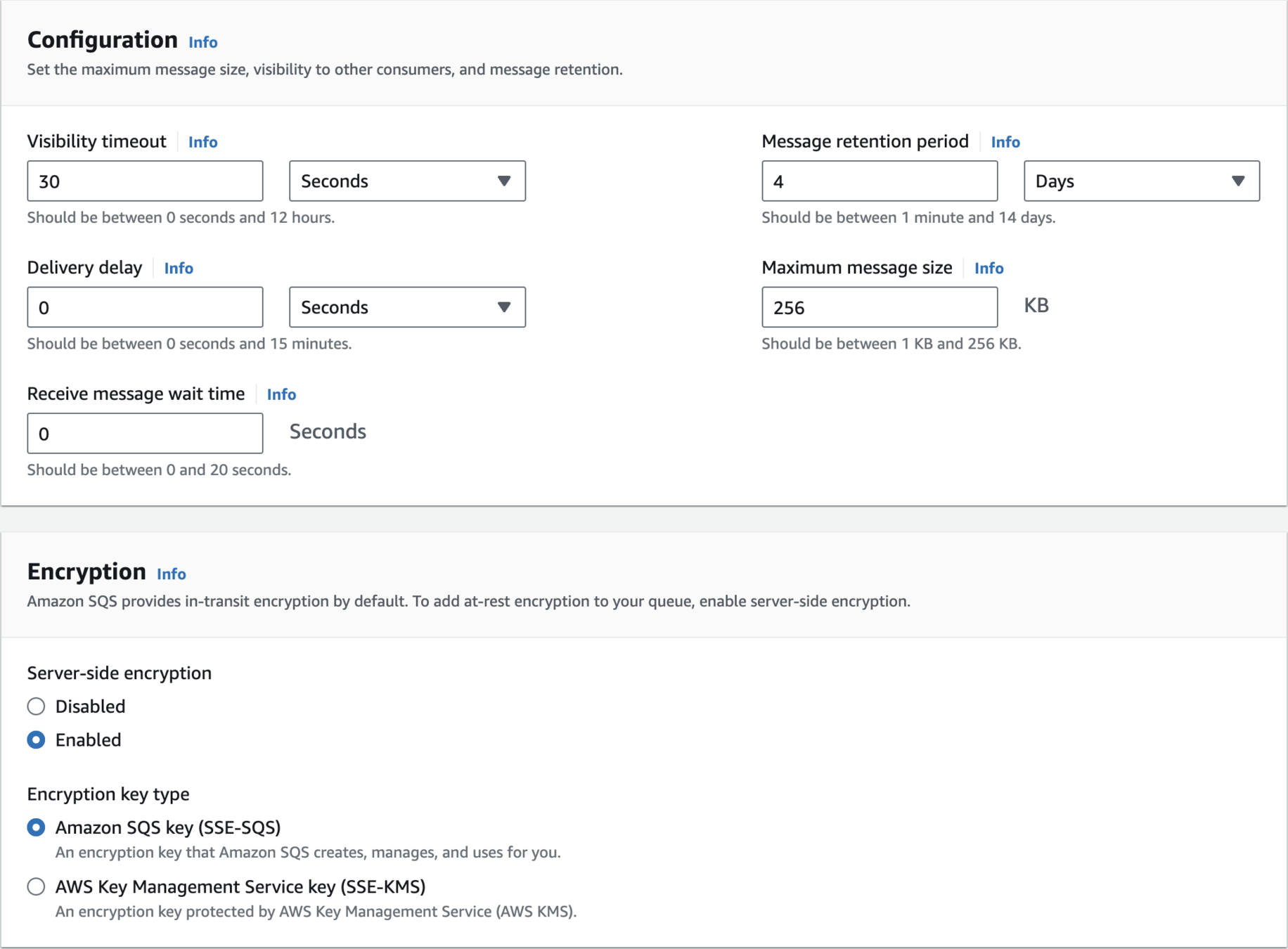Open the Delivery delay units dropdown
Viewport: 1288px width, 949px height.
pyautogui.click(x=407, y=307)
